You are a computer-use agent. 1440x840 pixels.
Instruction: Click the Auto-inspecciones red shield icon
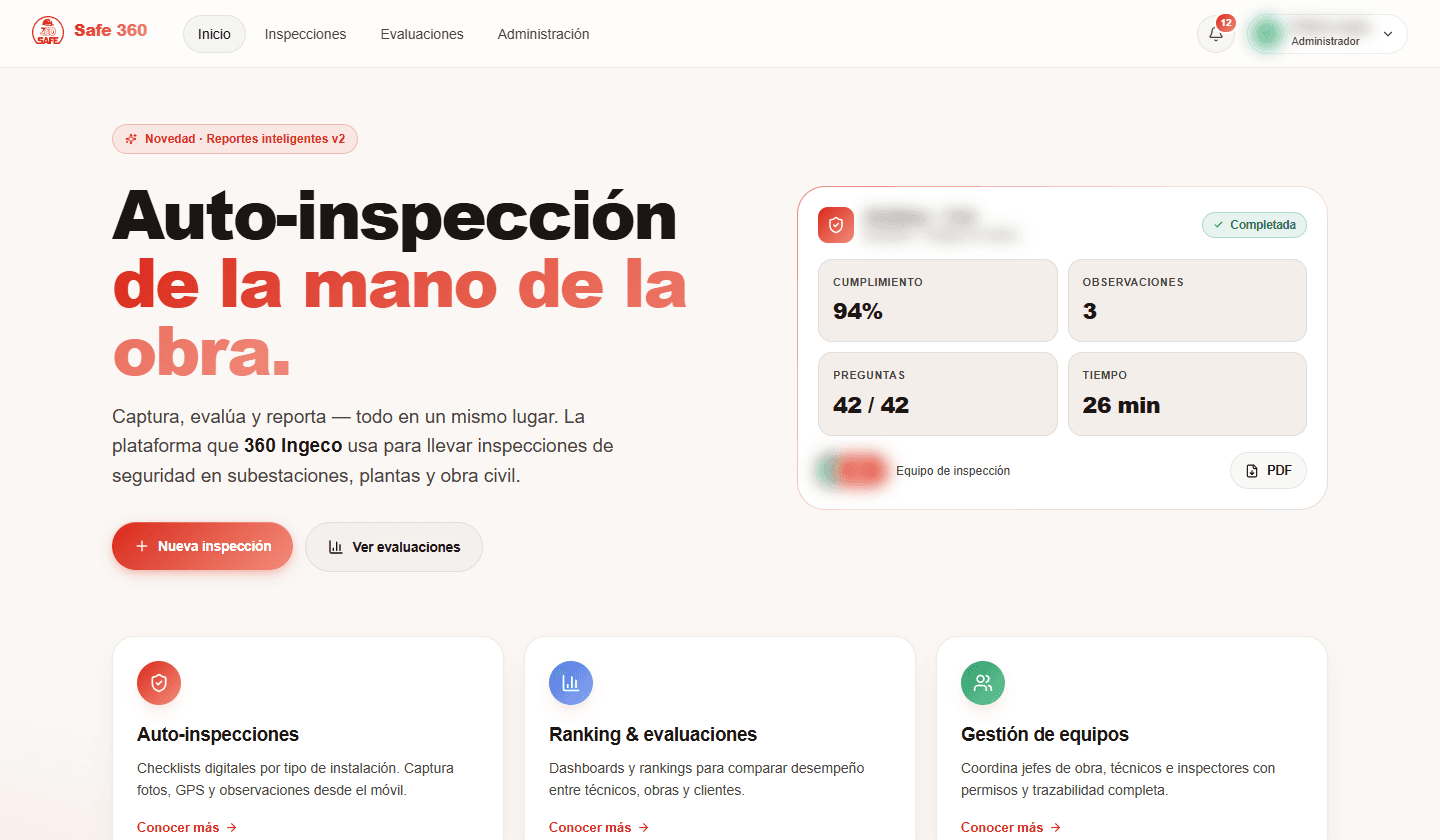pos(159,683)
